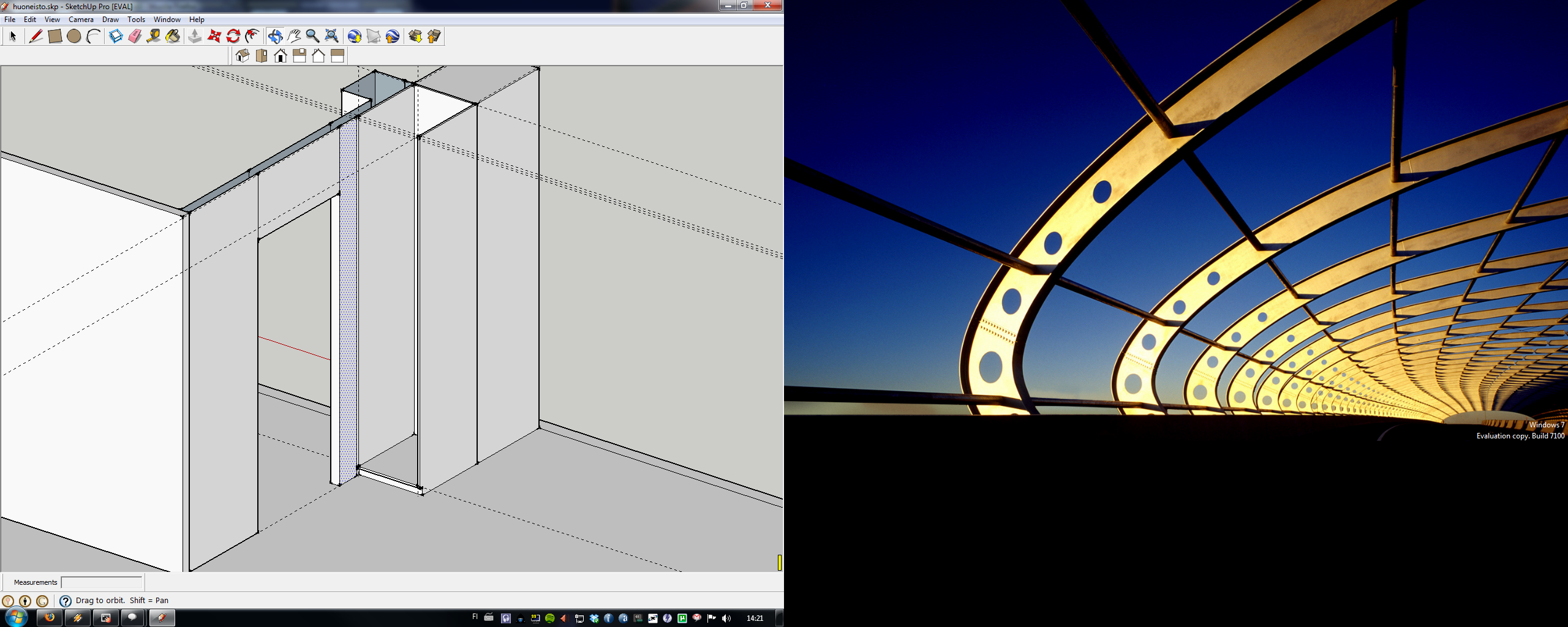
Task: Select the Push/Pull tool
Action: pyautogui.click(x=195, y=37)
